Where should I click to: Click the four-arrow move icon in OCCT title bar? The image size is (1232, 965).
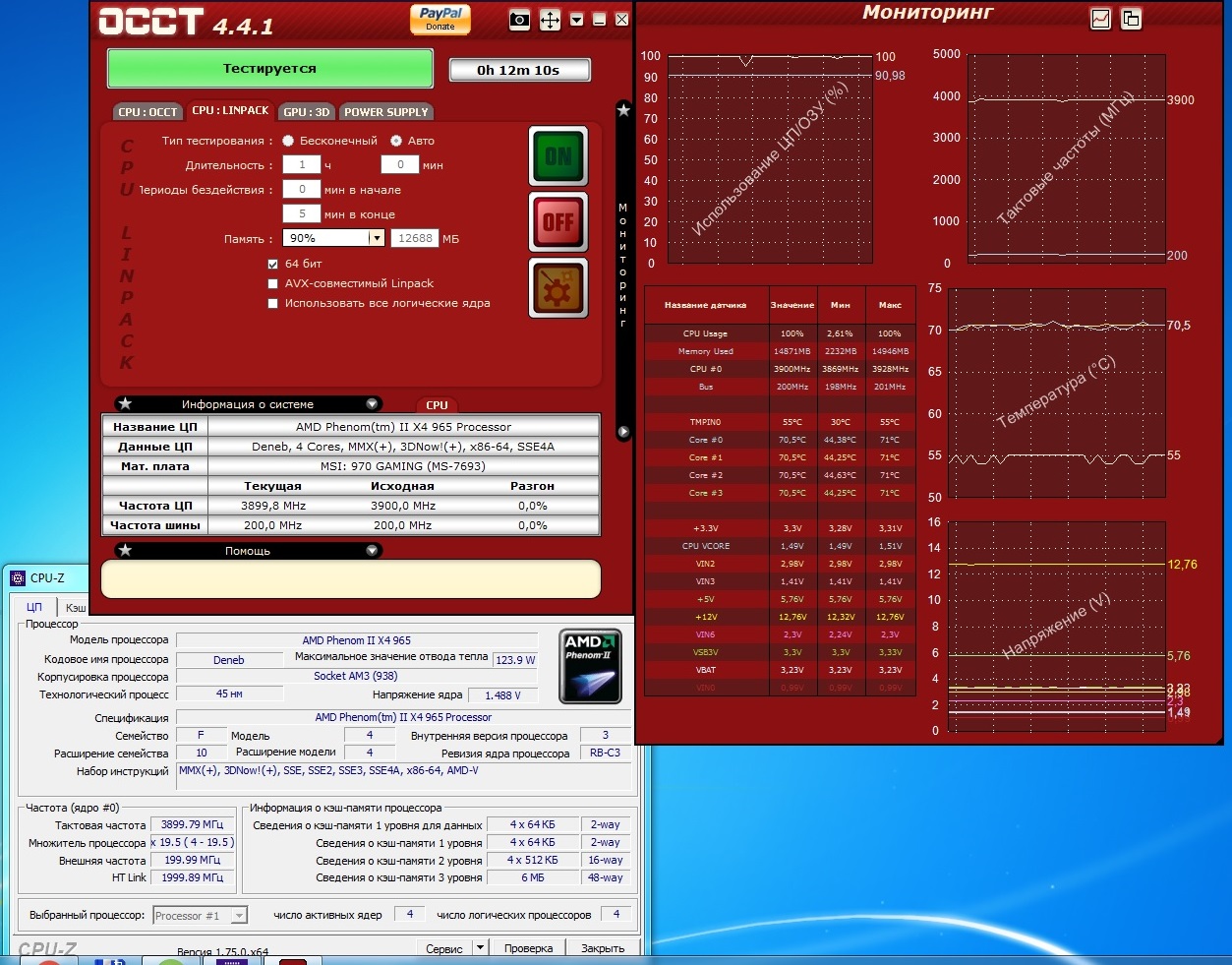coord(550,20)
